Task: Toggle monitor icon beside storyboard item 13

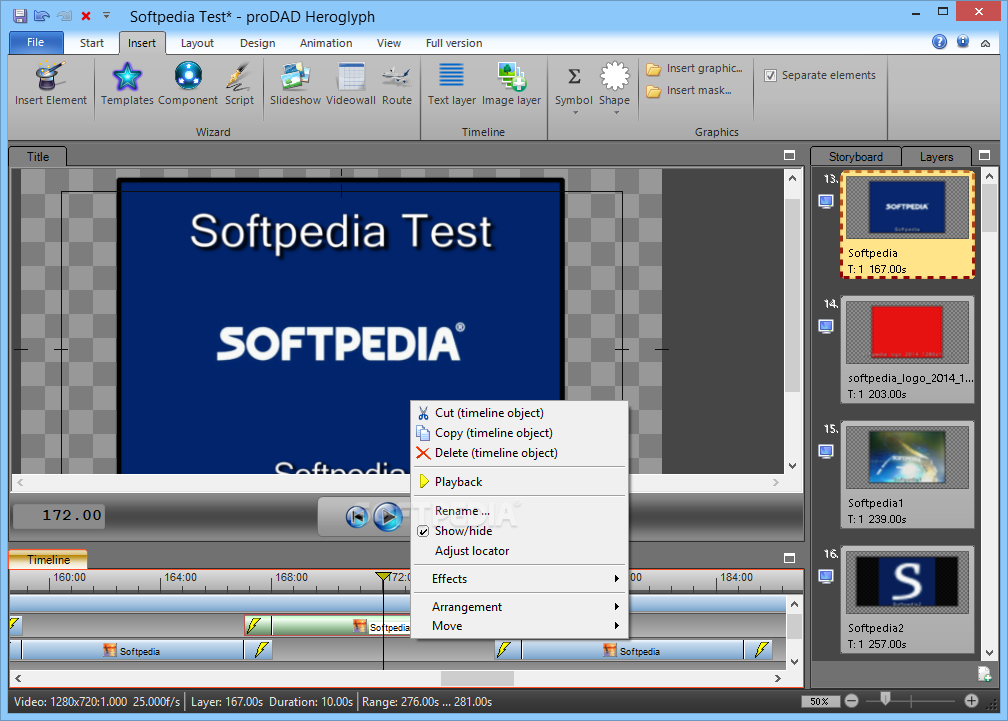Action: (826, 202)
